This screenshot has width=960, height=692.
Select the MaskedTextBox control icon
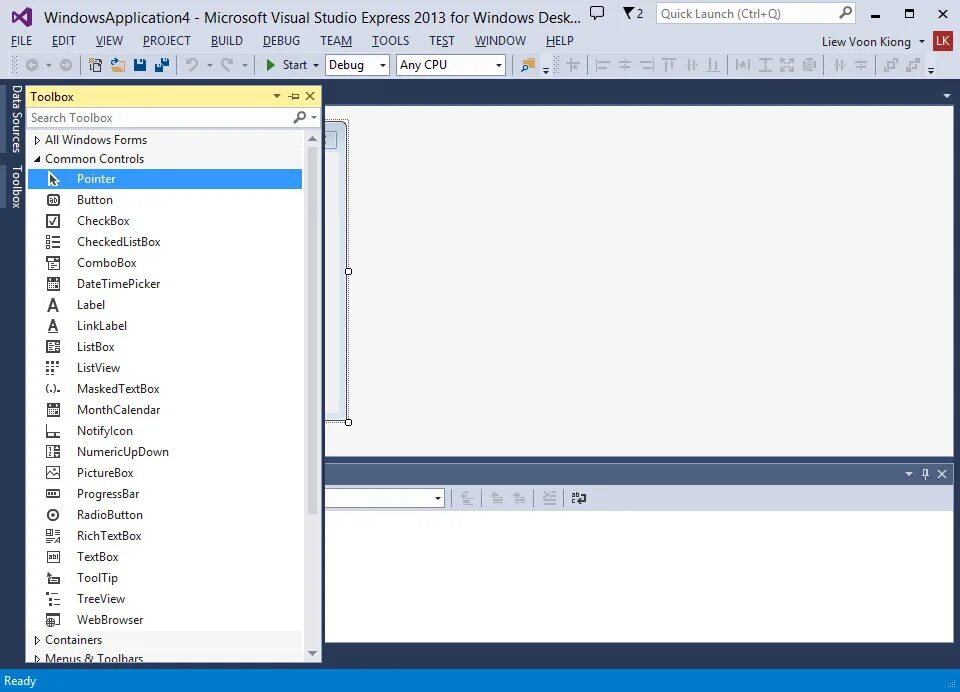point(53,389)
